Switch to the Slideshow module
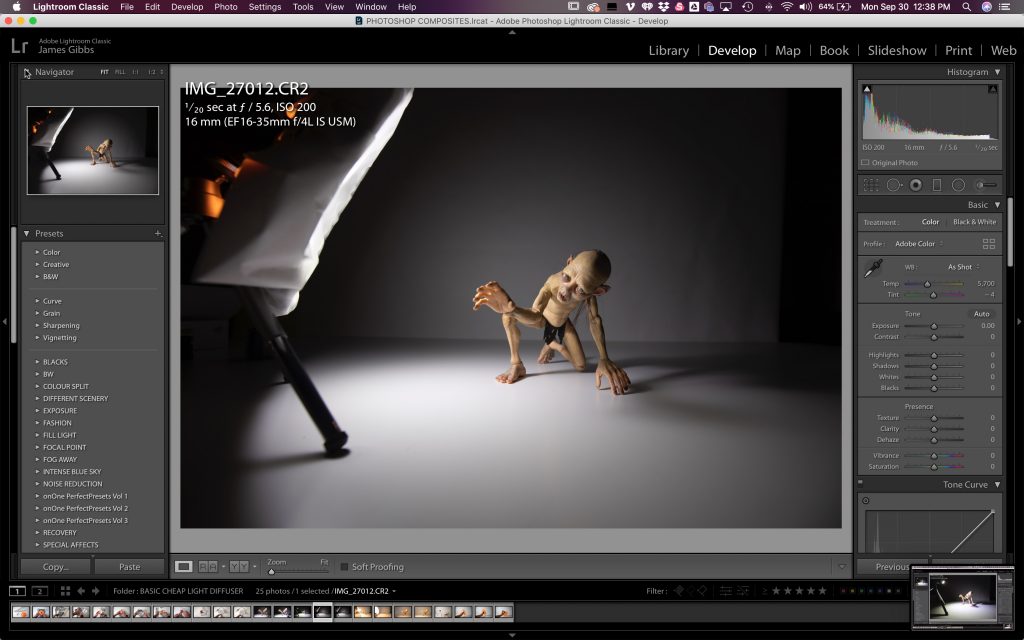1024x640 pixels. (x=897, y=50)
